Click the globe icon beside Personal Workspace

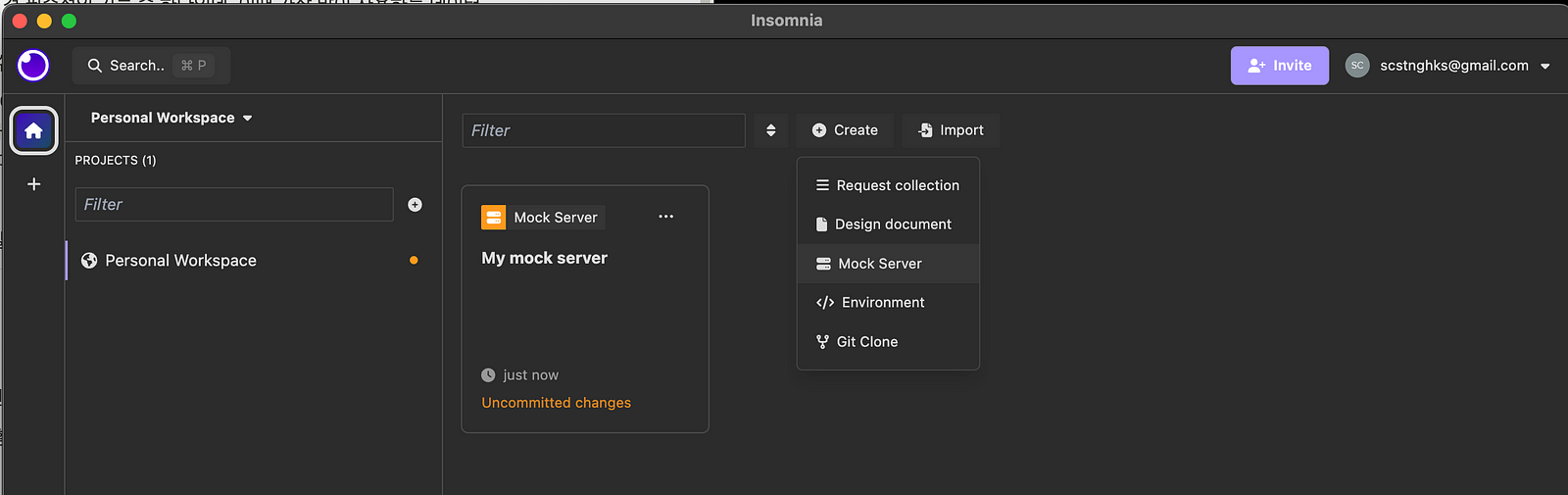[89, 261]
